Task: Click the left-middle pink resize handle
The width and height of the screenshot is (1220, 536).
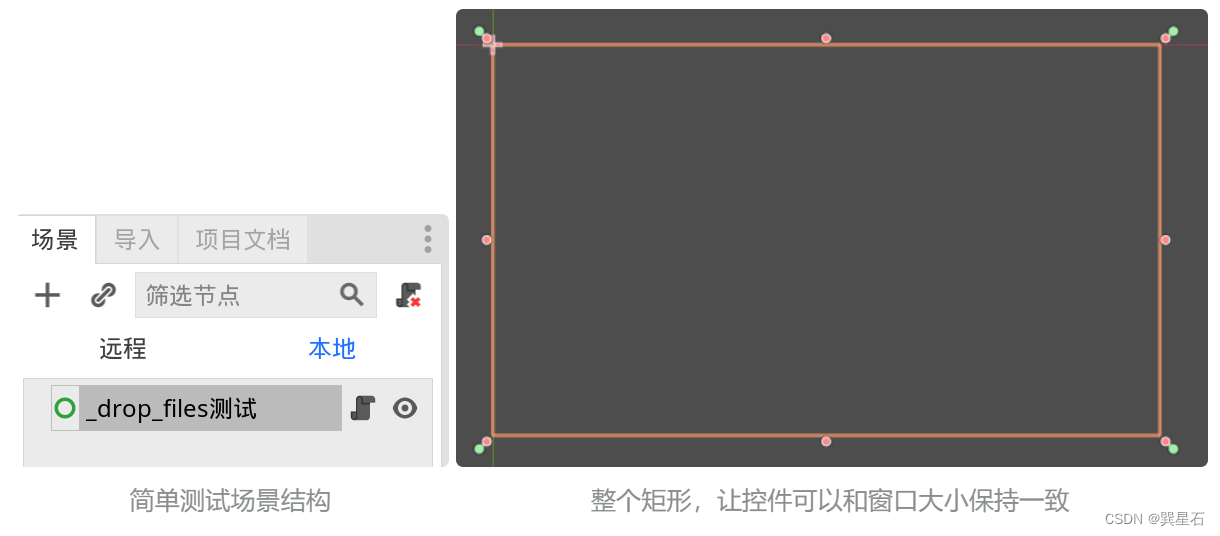Action: click(487, 240)
